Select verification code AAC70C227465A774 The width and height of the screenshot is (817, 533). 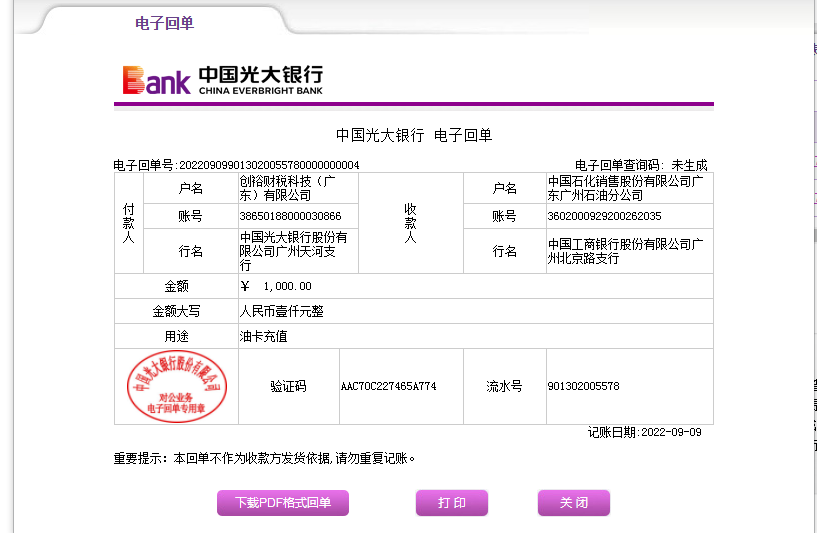[x=388, y=386]
